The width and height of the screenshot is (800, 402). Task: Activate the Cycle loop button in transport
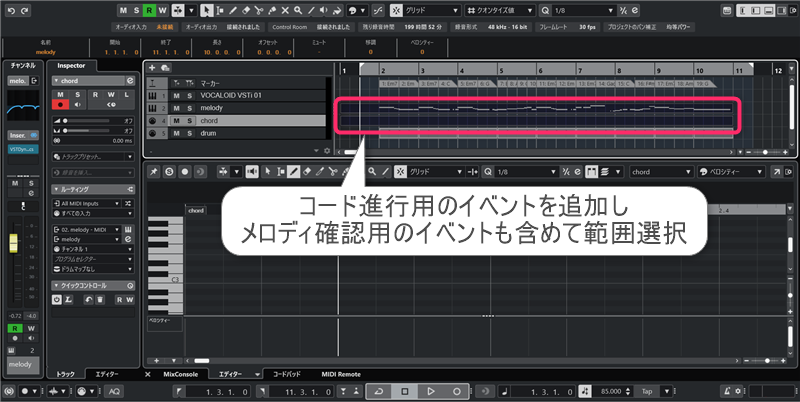tap(379, 391)
